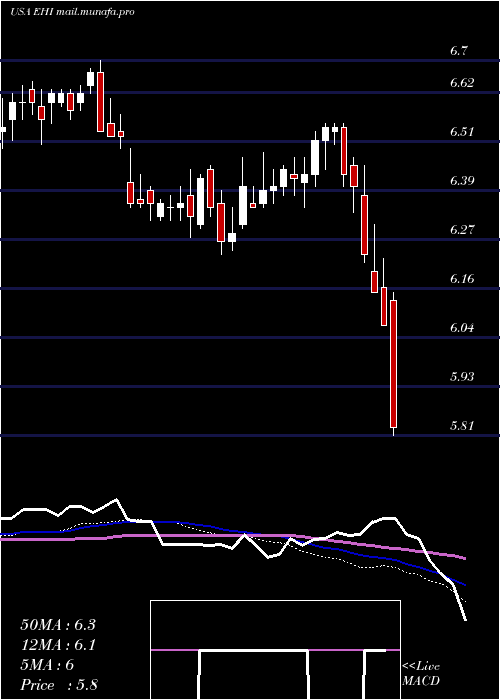Click the 'USA EHI mail.munafa.pro' chart title

72,12
